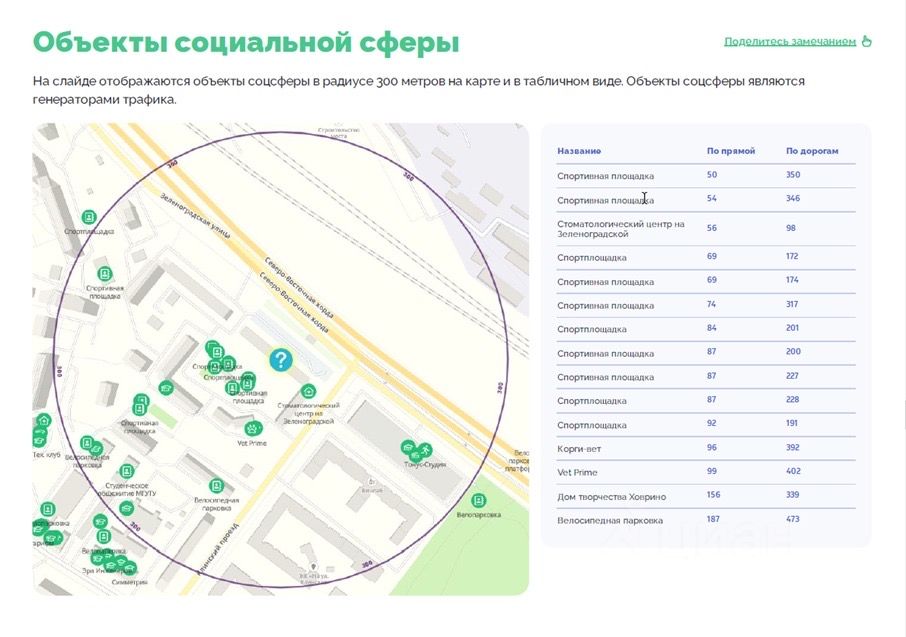
Task: Click the 'Зеленоградская улица' street label on map
Action: [195, 216]
